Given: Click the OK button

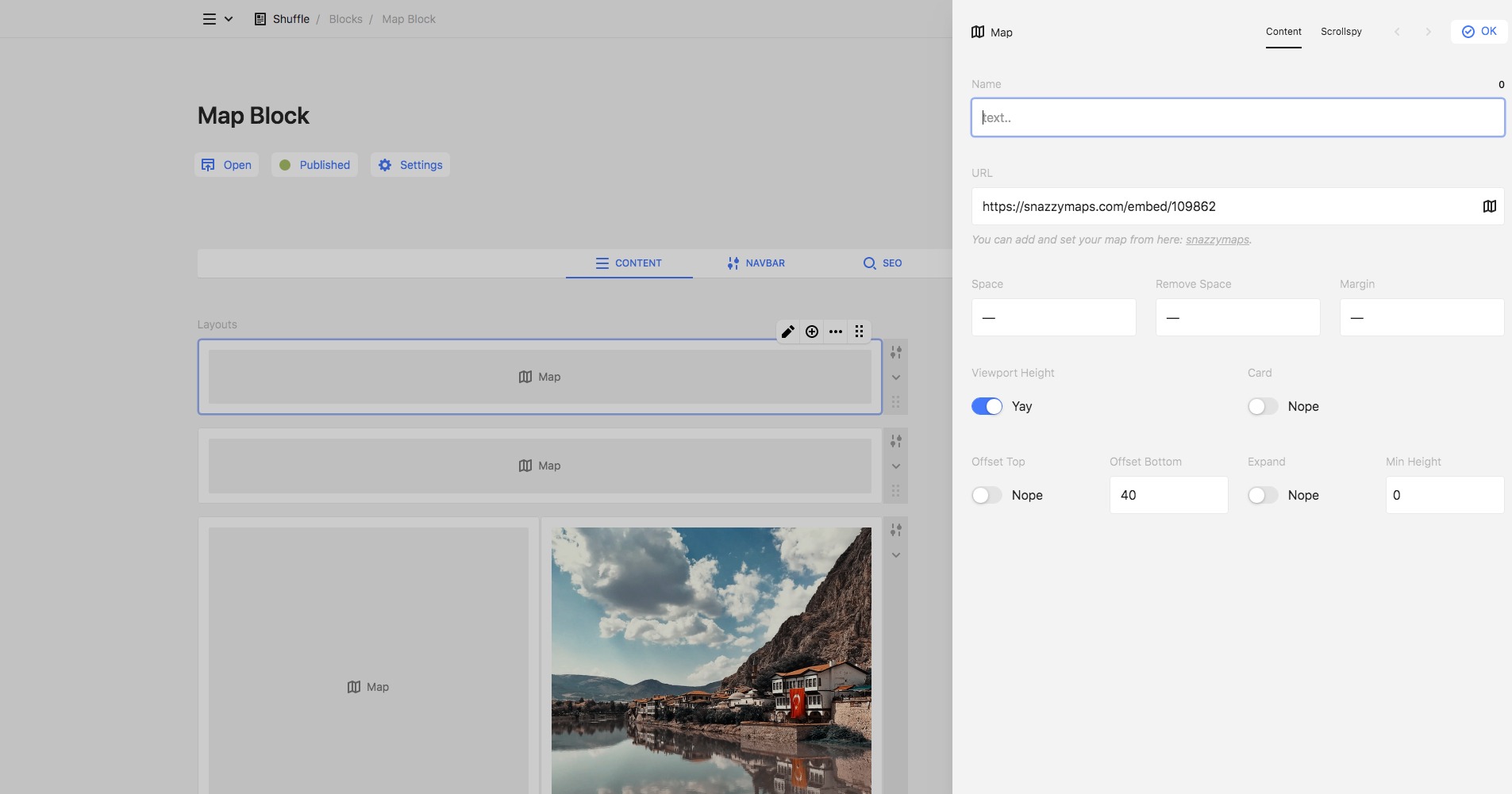Looking at the screenshot, I should tap(1479, 32).
